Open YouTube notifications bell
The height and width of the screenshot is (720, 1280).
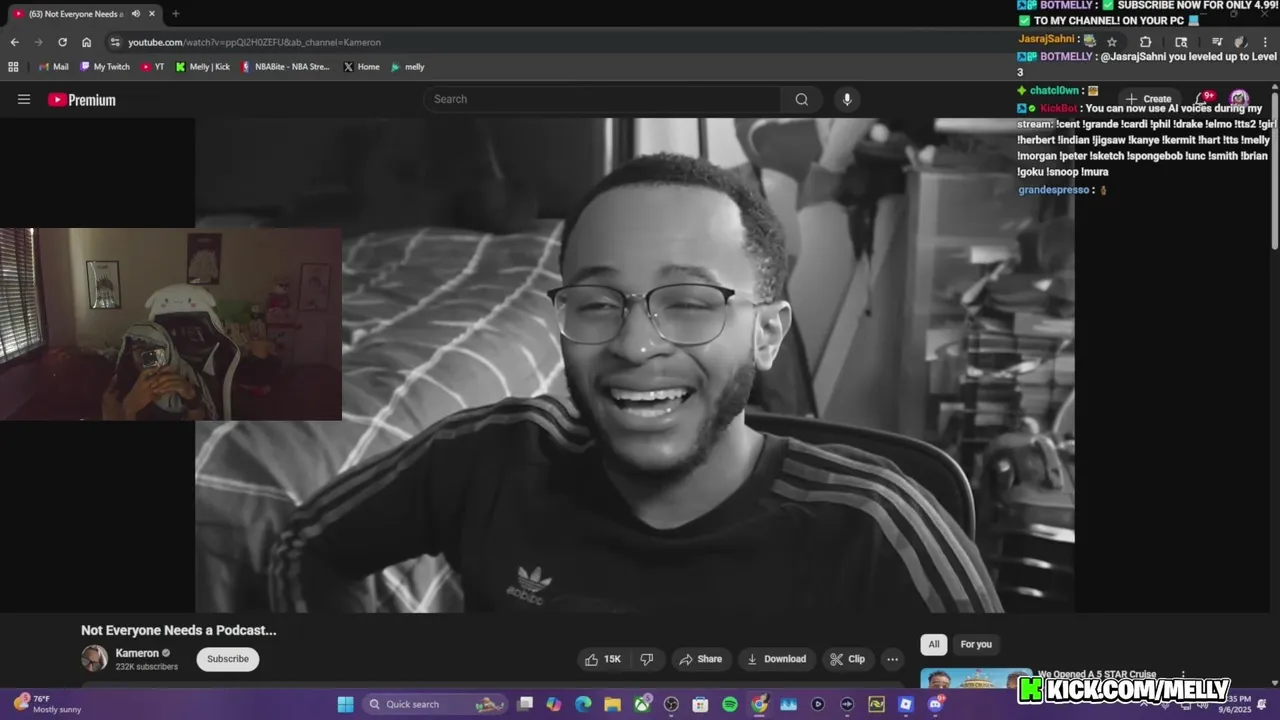1204,99
